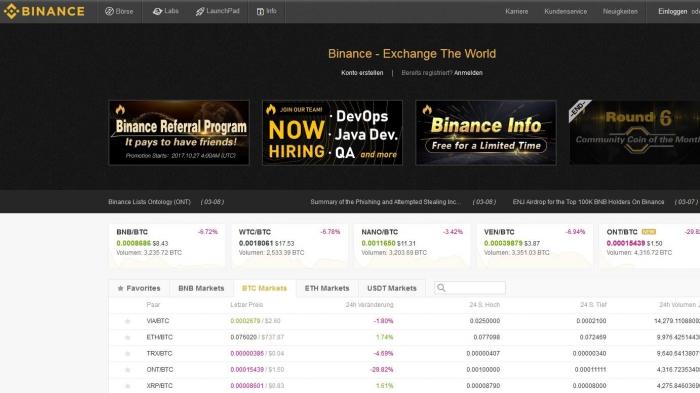Open the LaunchPad page
Image resolution: width=700 pixels, height=393 pixels.
(x=217, y=11)
